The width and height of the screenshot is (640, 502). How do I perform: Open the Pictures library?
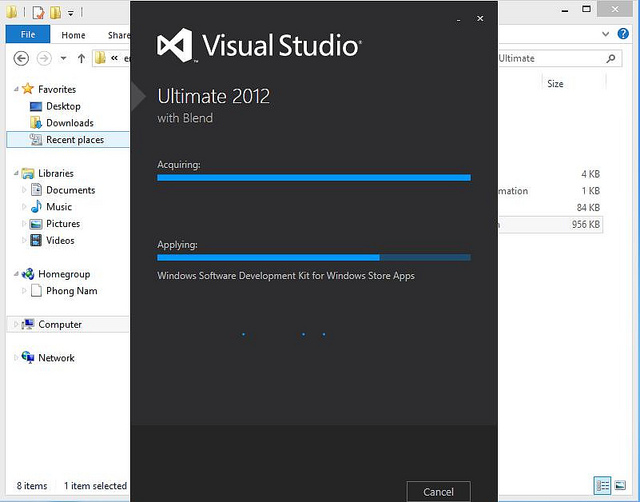63,224
